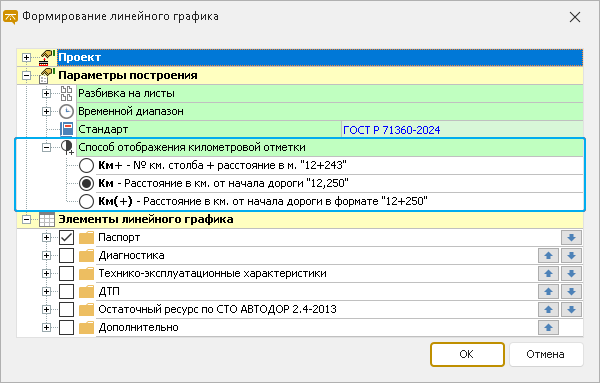
Task: Expand Временной диапазон node
Action: coord(46,112)
